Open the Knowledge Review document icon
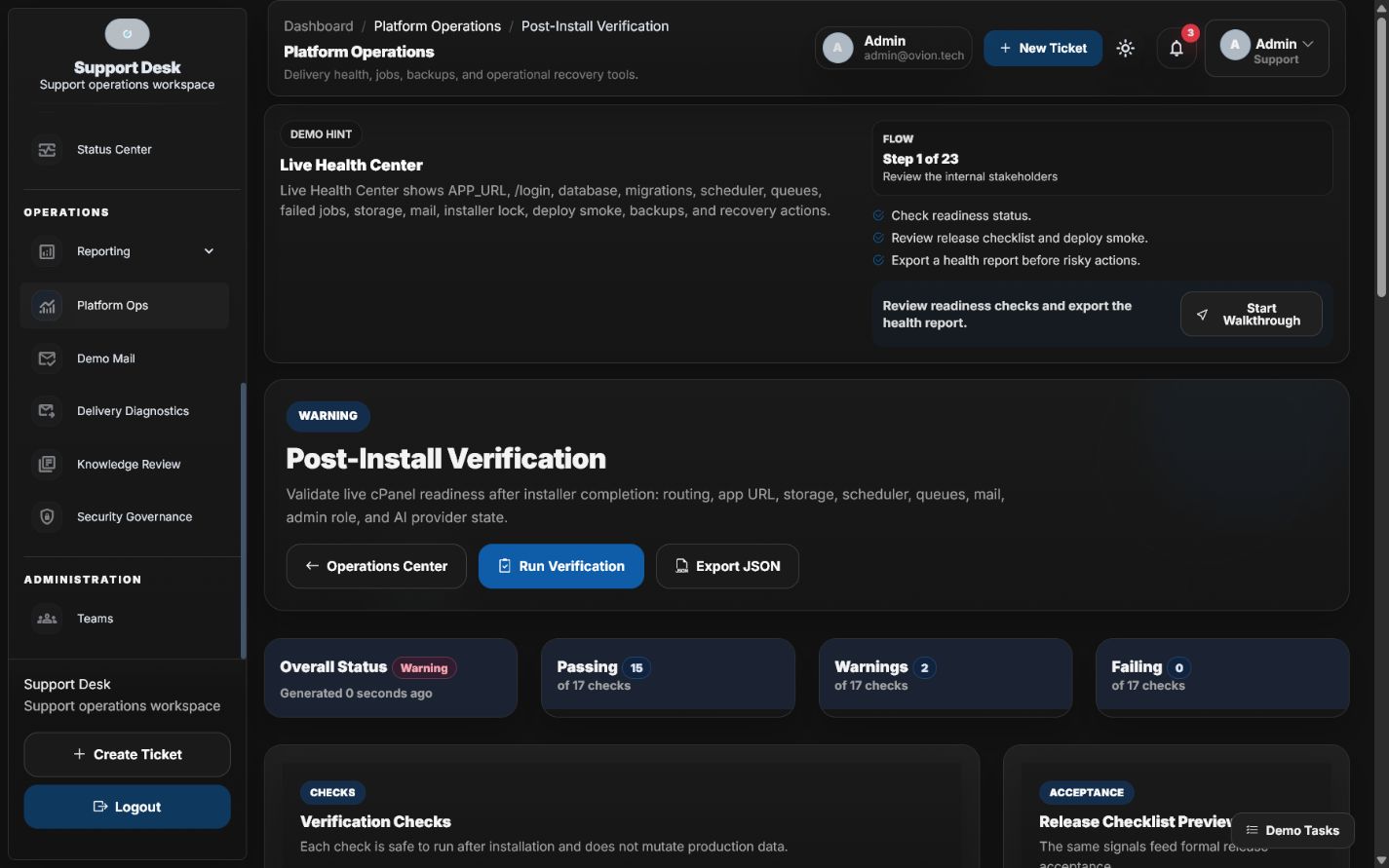The height and width of the screenshot is (868, 1389). 47,465
